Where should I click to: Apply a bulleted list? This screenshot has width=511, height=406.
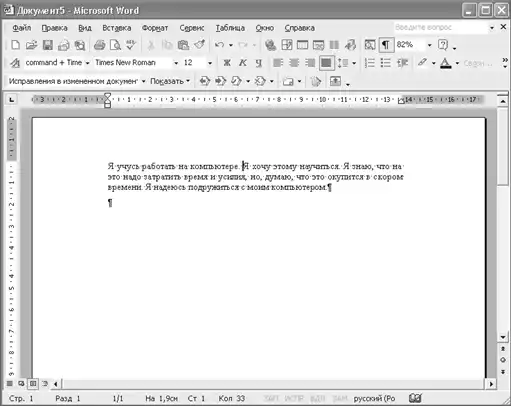(x=386, y=63)
